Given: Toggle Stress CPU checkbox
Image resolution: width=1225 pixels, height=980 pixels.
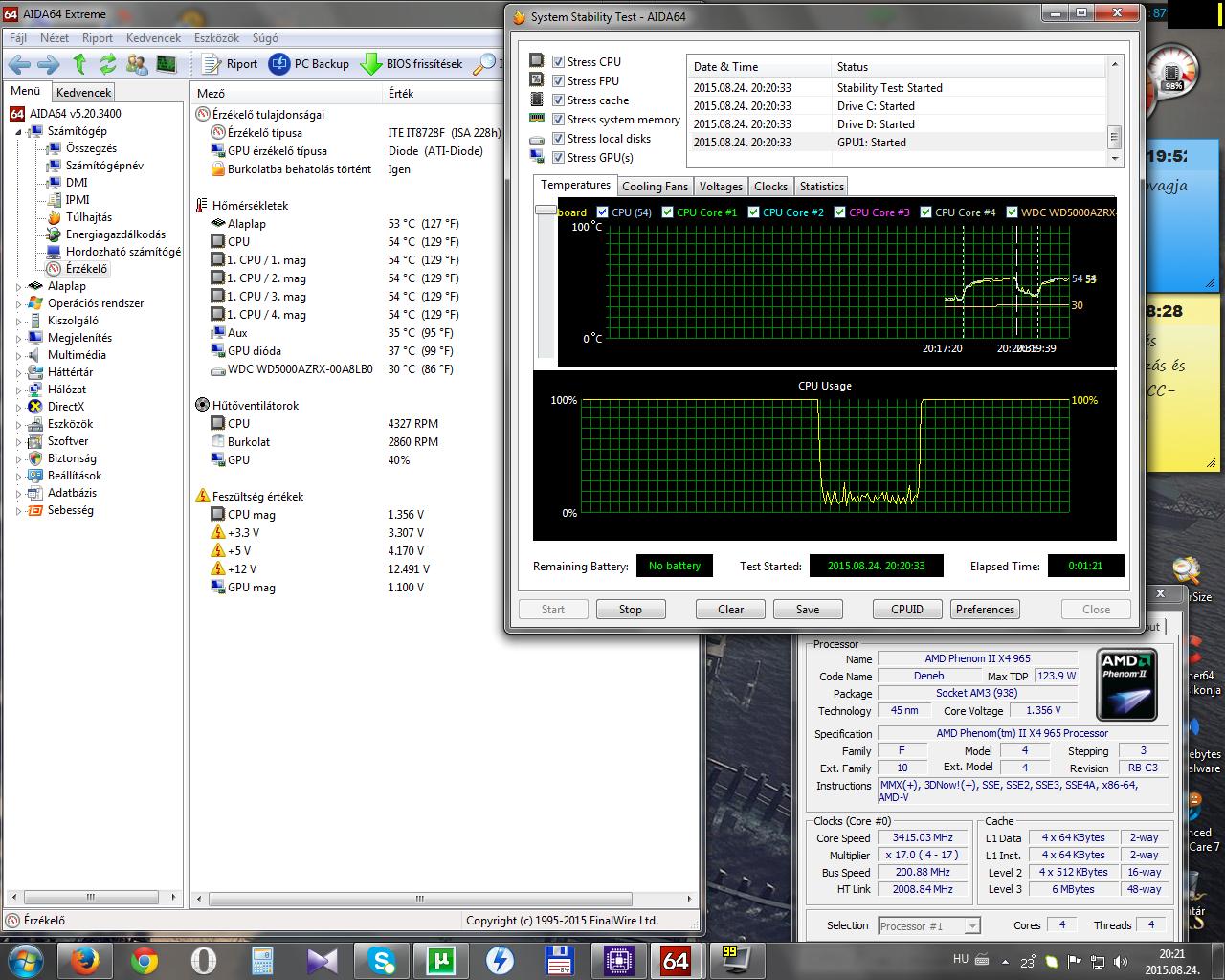Looking at the screenshot, I should 558,61.
